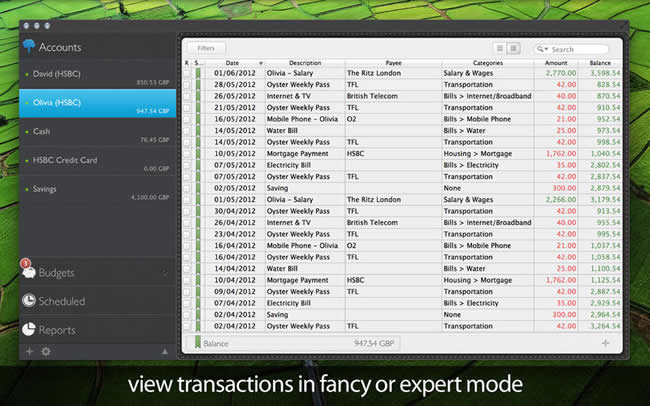Click the plus icon beside the balance bar
The image size is (650, 406).
(x=605, y=343)
